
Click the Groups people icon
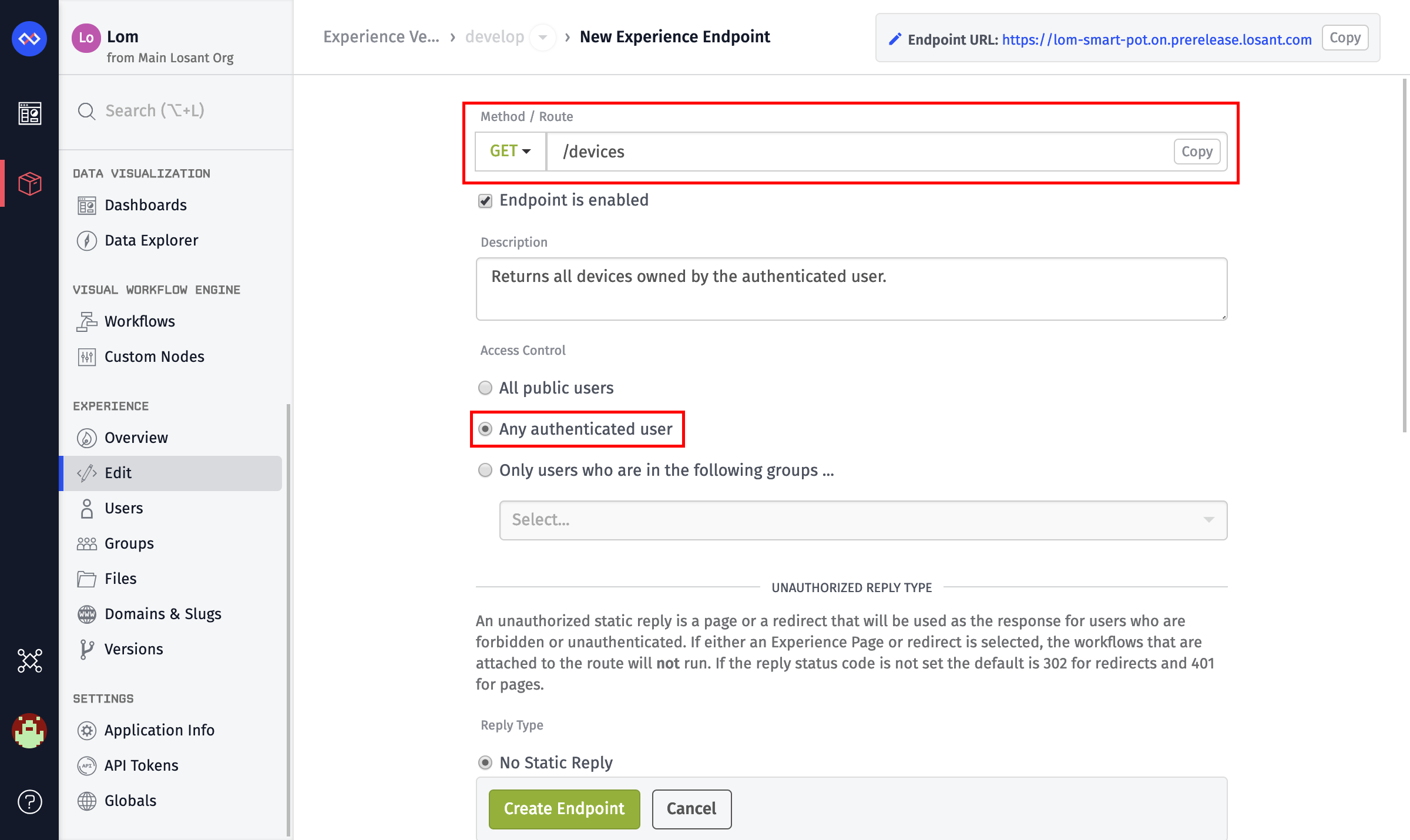click(87, 544)
